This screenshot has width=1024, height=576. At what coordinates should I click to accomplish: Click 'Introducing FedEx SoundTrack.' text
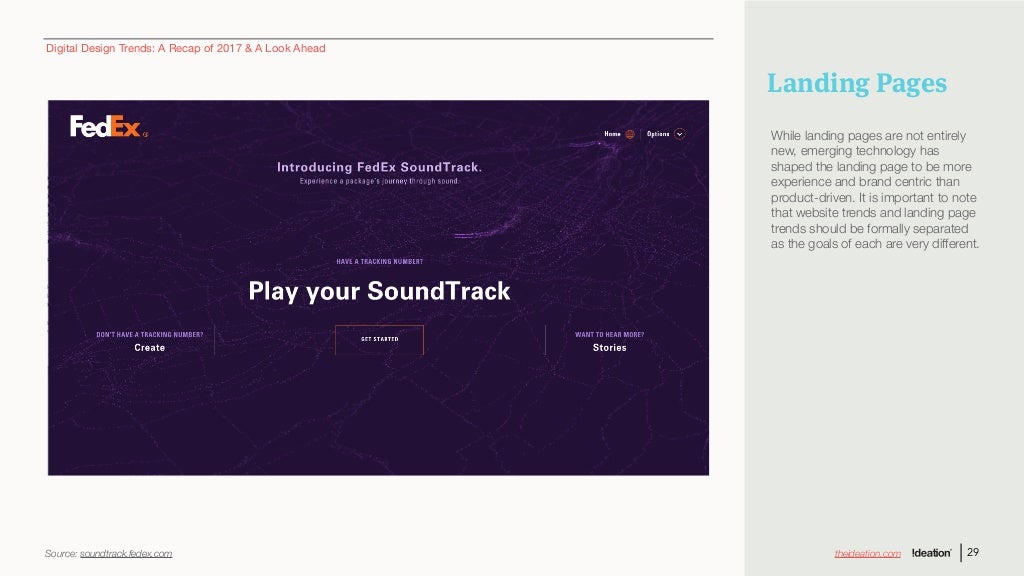pos(379,167)
